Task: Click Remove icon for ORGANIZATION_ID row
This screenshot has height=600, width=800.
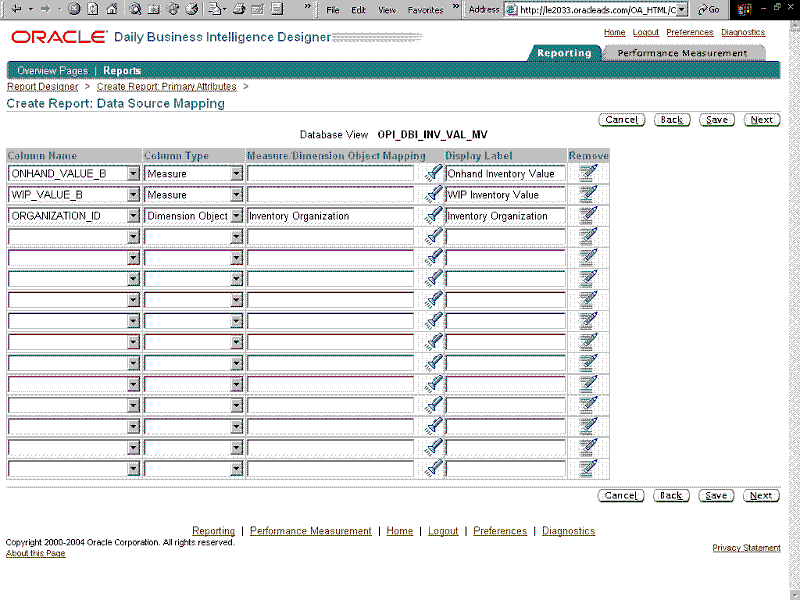Action: [x=588, y=215]
